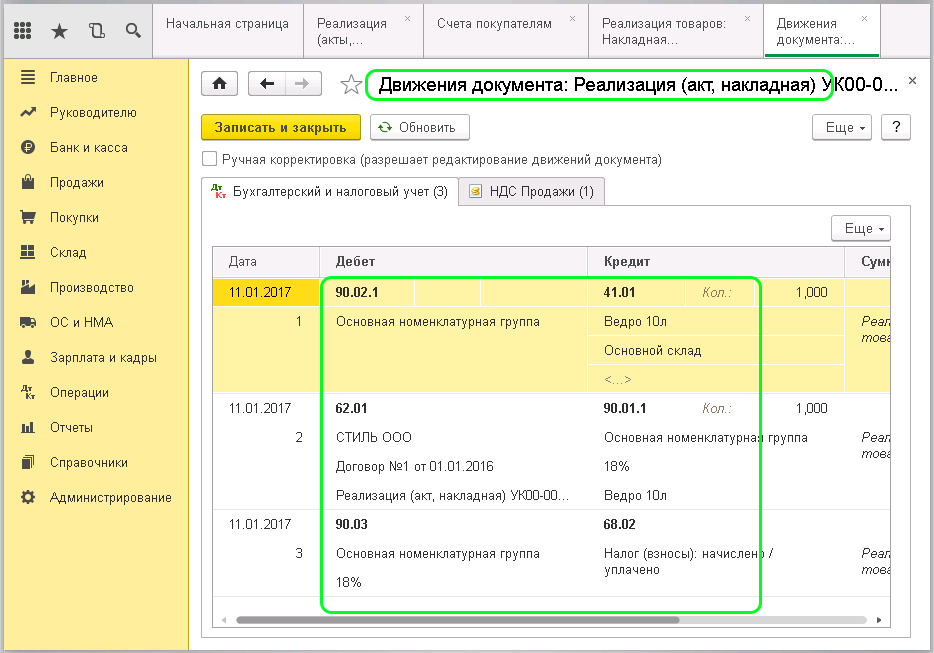Navigate back with left arrow button
The height and width of the screenshot is (653, 934).
[x=267, y=85]
